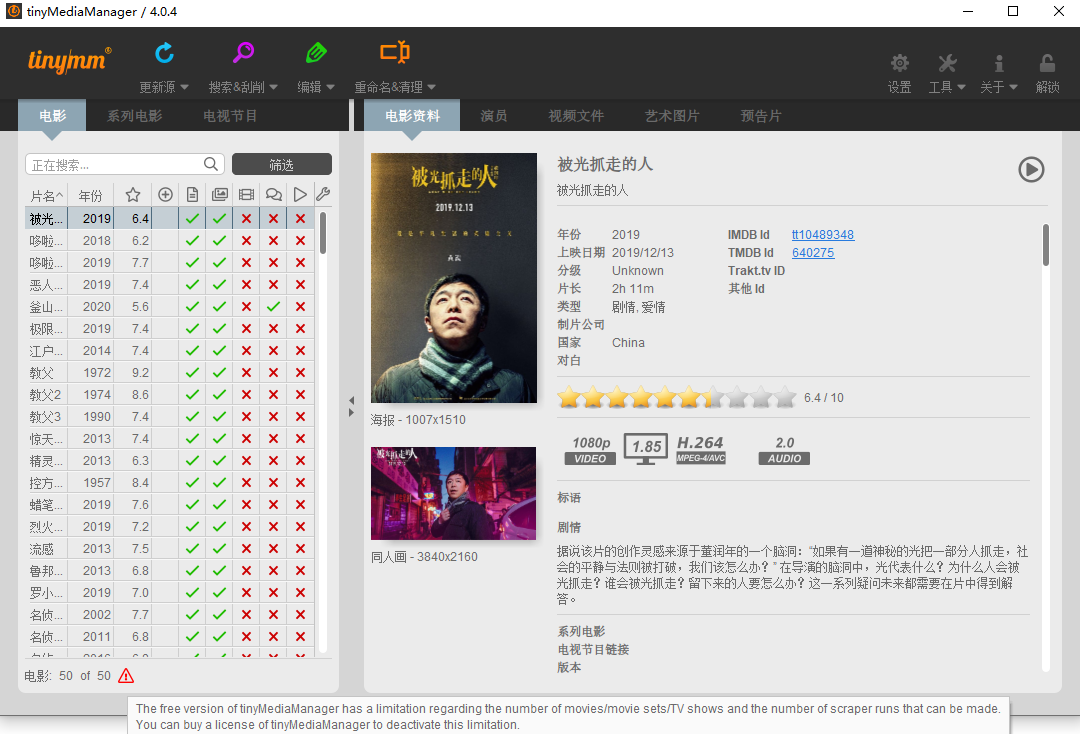Screen dimensions: 1080x734
Task: Expand the about dropdown arrow
Action: [x=1013, y=87]
